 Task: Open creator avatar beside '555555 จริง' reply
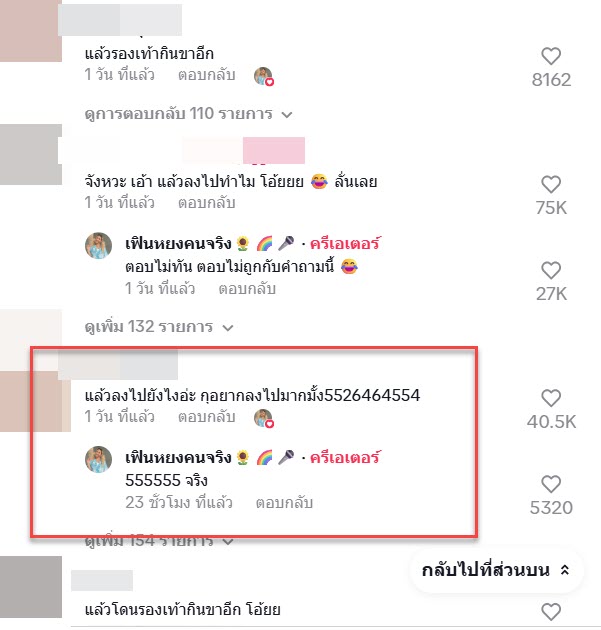click(x=98, y=459)
